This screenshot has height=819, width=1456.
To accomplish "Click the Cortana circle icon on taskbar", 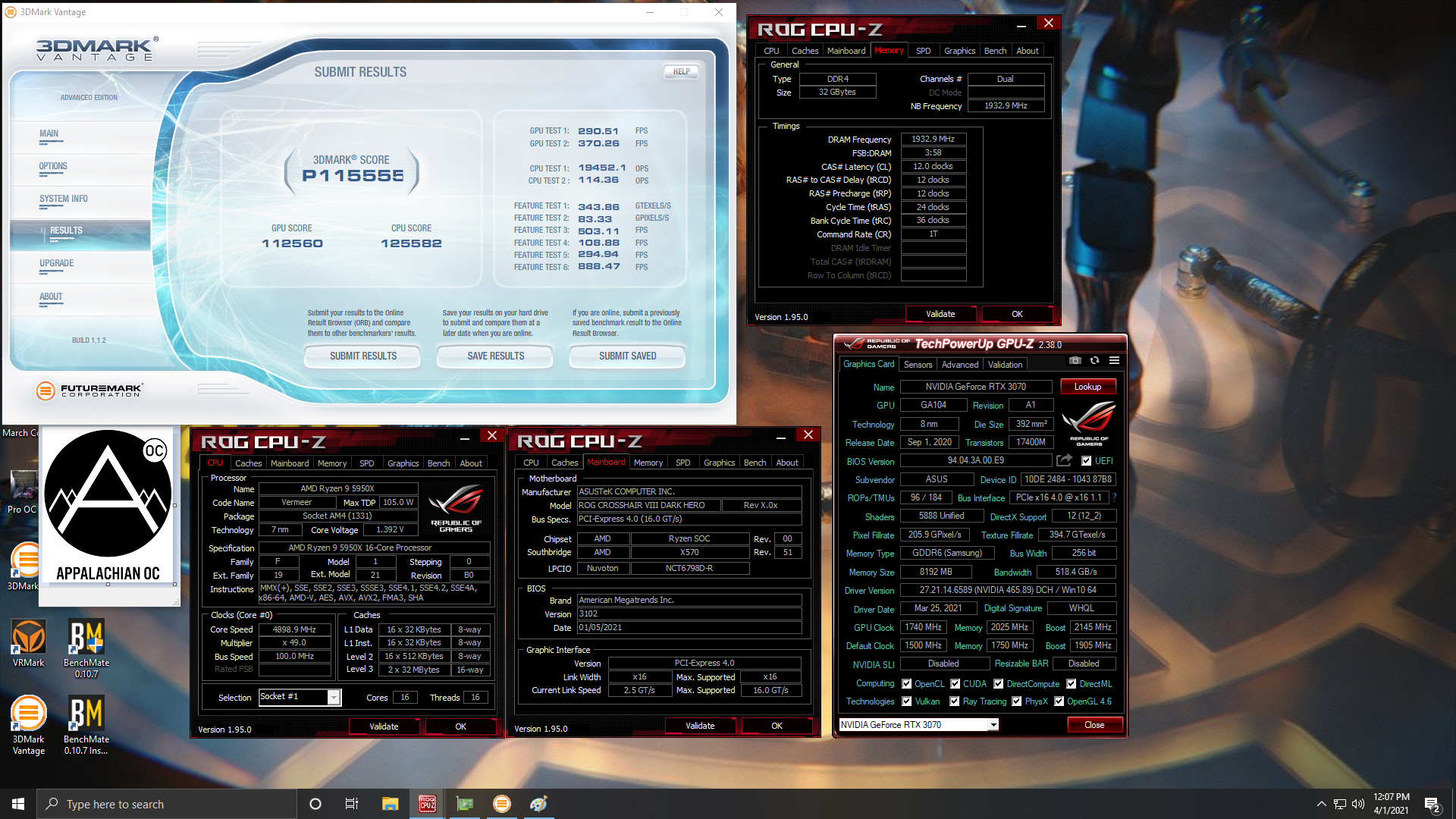I will click(x=315, y=804).
